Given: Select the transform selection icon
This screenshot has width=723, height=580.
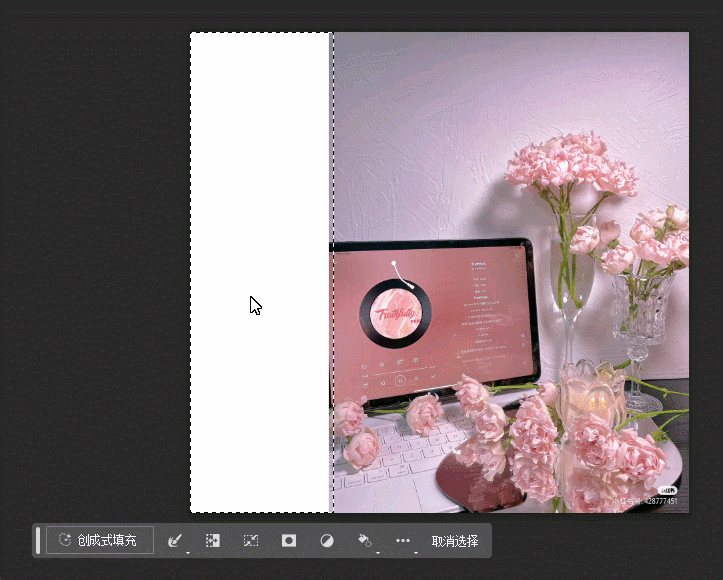Looking at the screenshot, I should tap(251, 540).
